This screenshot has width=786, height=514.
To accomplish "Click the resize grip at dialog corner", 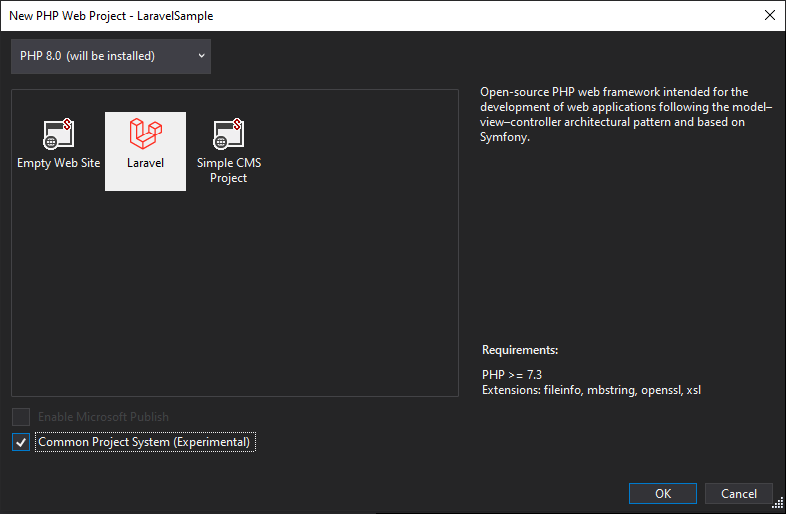I will 778,503.
